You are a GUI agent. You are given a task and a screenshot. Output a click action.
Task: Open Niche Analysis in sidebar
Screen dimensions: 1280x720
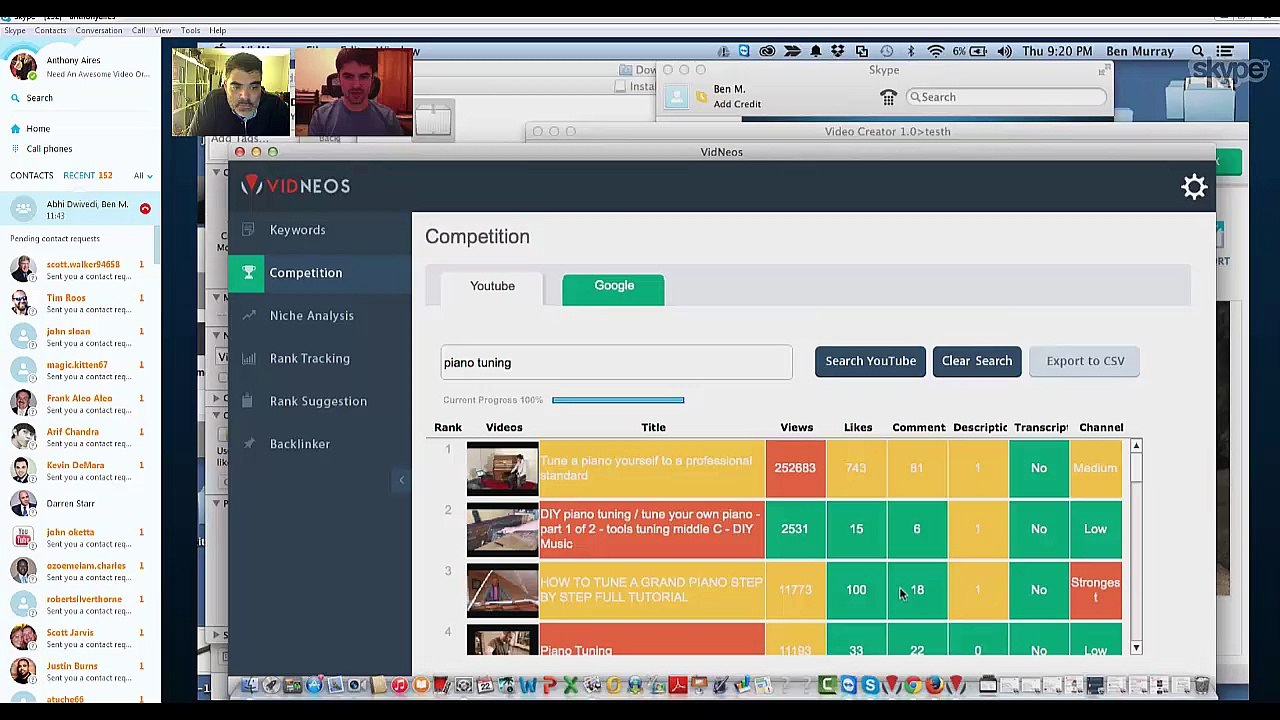[x=311, y=316]
